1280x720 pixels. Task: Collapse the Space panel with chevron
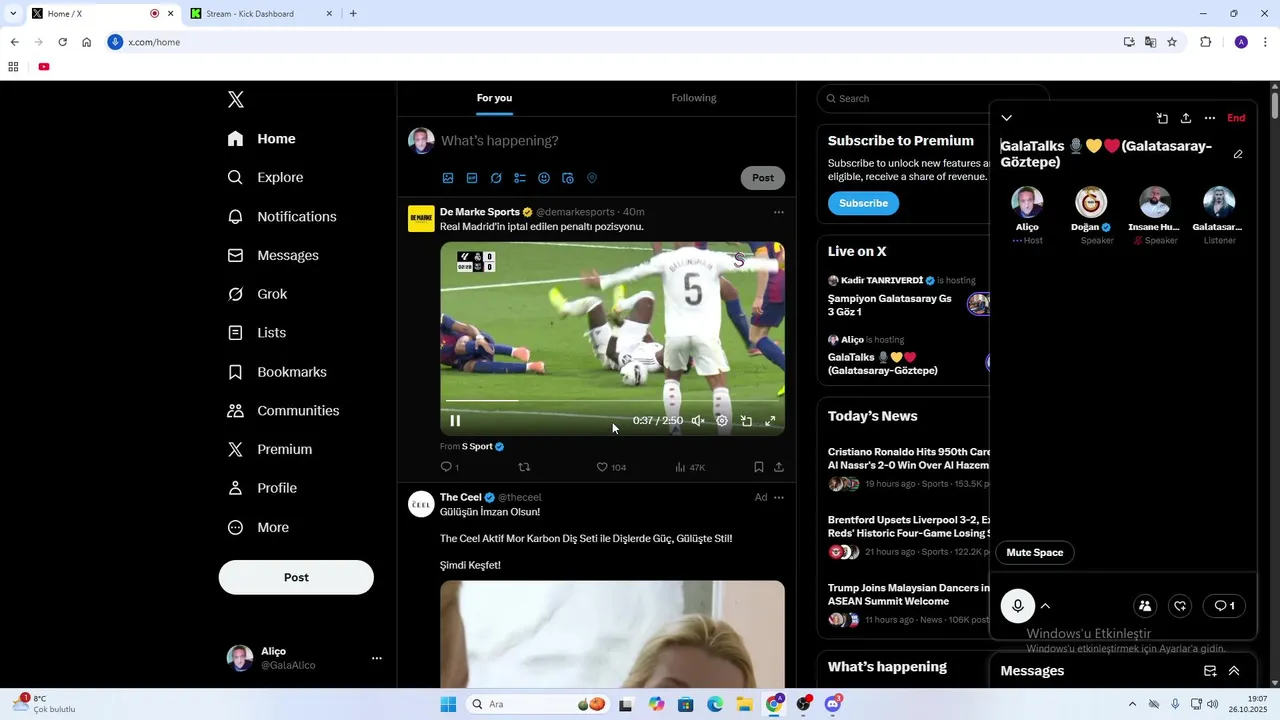1006,118
